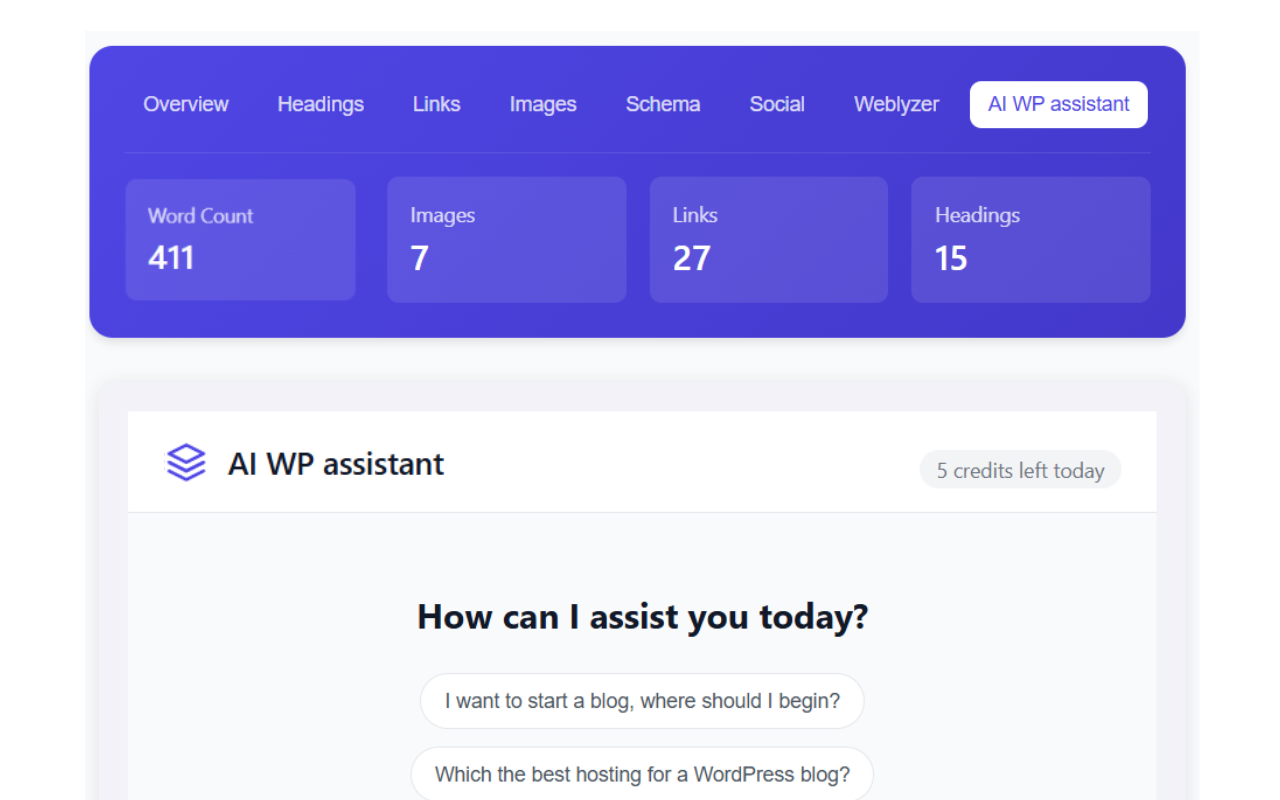1280x800 pixels.
Task: Click the highlighted AI WP assistant pill
Action: click(1058, 104)
